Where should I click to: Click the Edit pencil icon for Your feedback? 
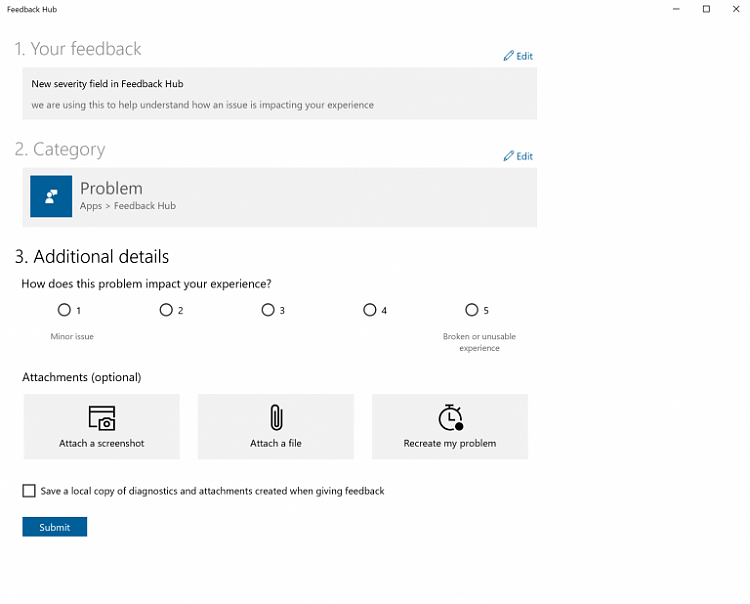508,56
